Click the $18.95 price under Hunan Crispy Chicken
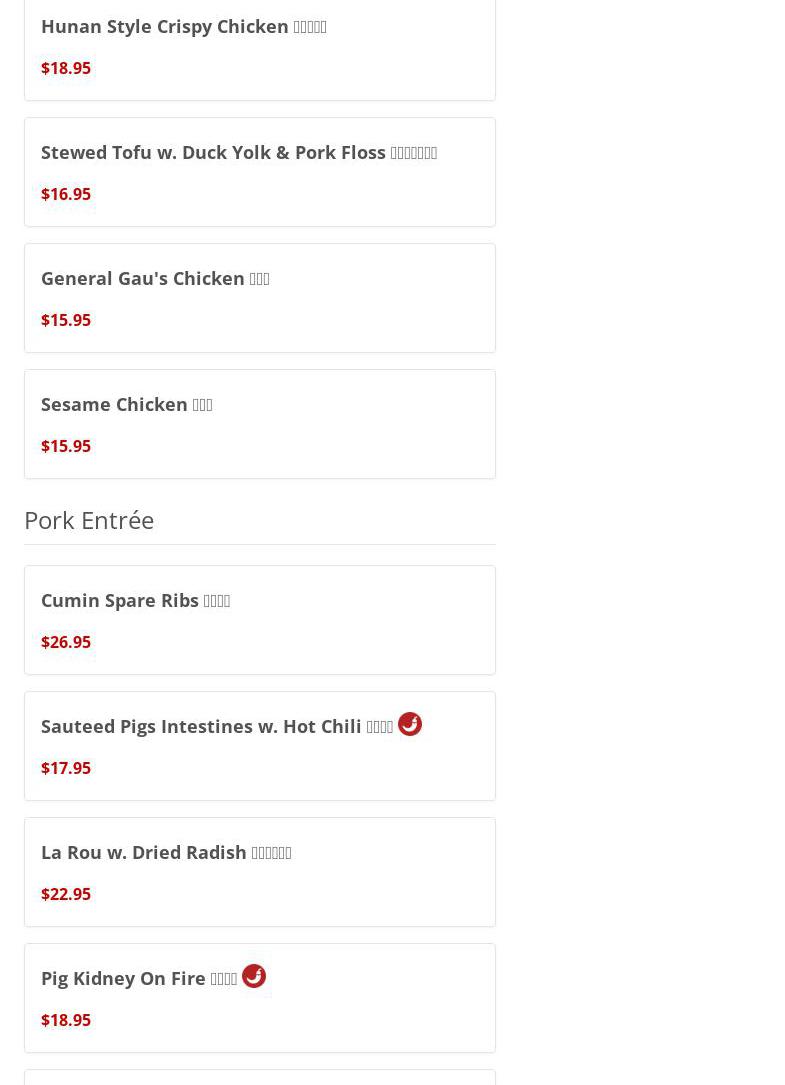 [x=66, y=68]
